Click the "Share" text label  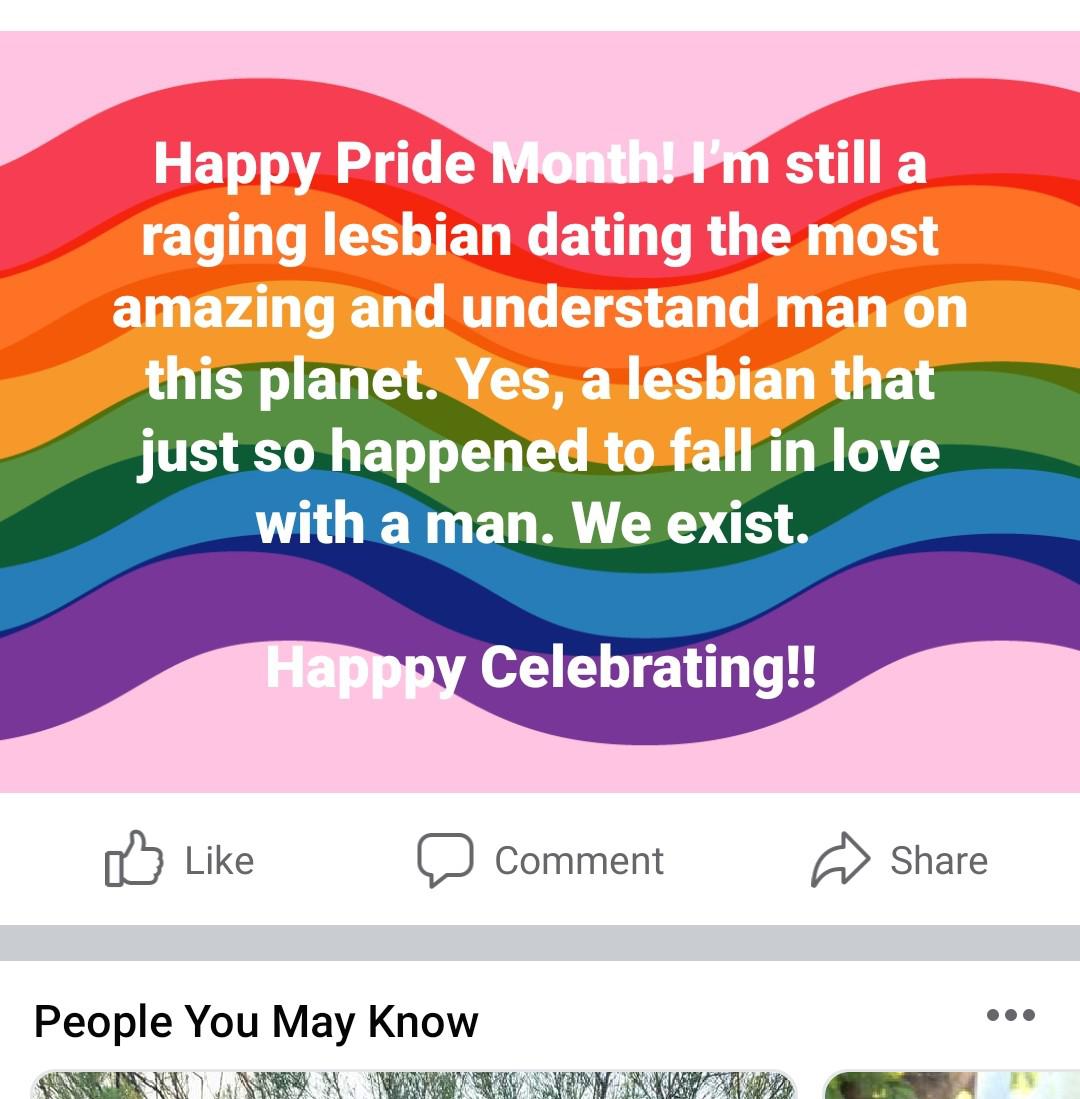pyautogui.click(x=938, y=861)
